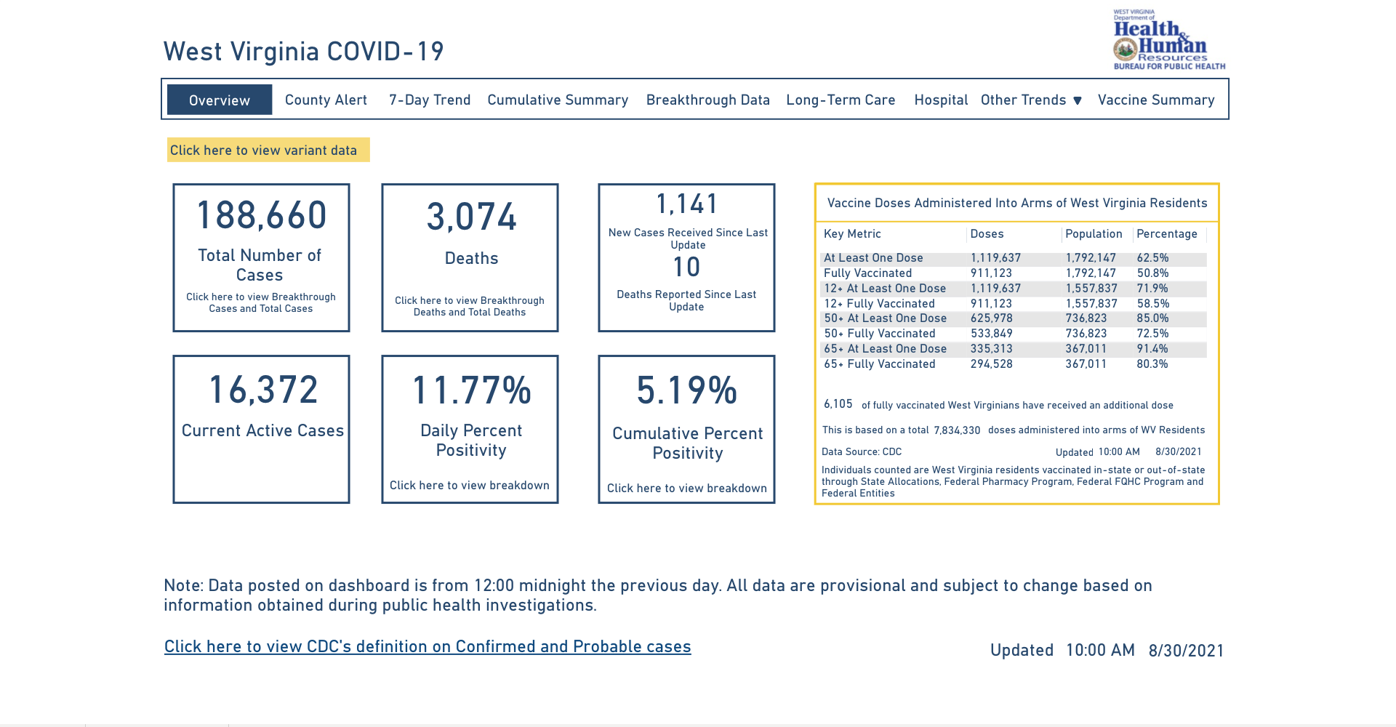
Task: Click yellow variant data button
Action: pyautogui.click(x=268, y=150)
